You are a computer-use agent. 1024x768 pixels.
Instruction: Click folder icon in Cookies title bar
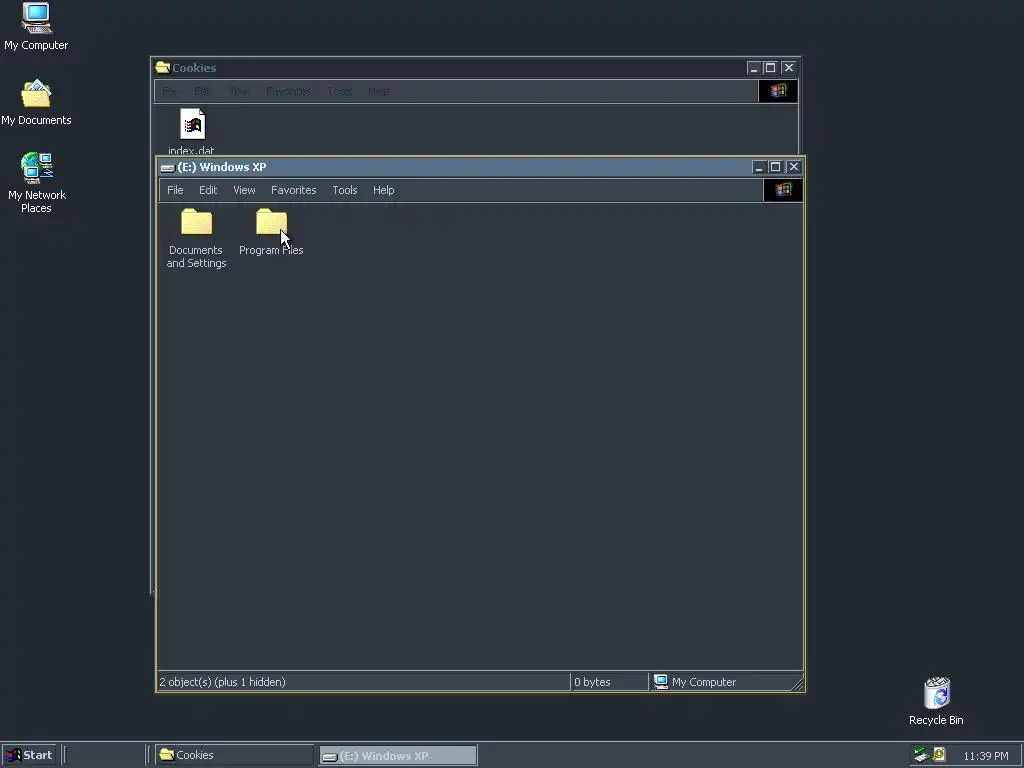pyautogui.click(x=163, y=67)
